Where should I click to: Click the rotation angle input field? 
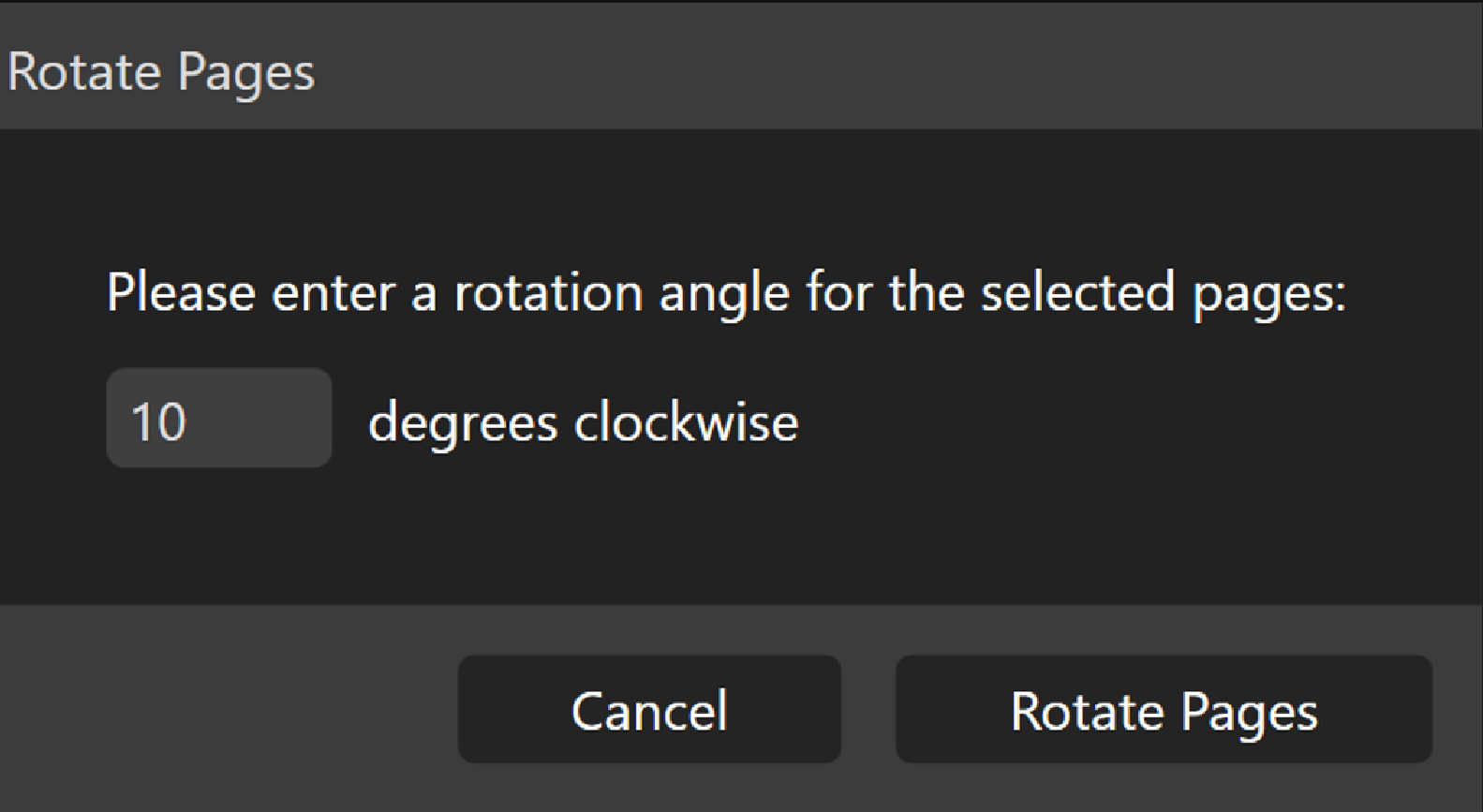click(218, 419)
